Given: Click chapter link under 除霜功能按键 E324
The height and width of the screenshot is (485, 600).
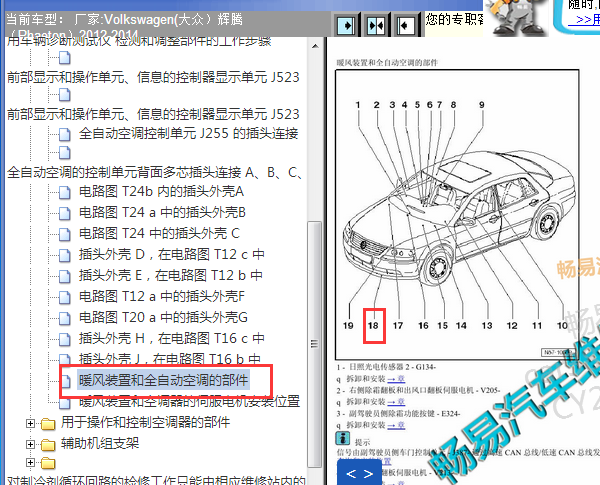Looking at the screenshot, I should pyautogui.click(x=396, y=425).
